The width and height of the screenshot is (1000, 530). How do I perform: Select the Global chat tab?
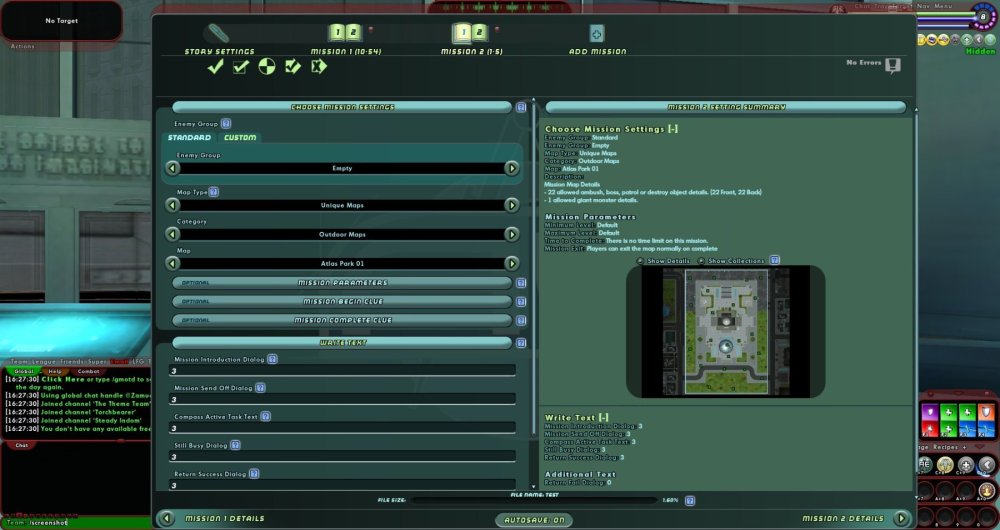point(24,371)
